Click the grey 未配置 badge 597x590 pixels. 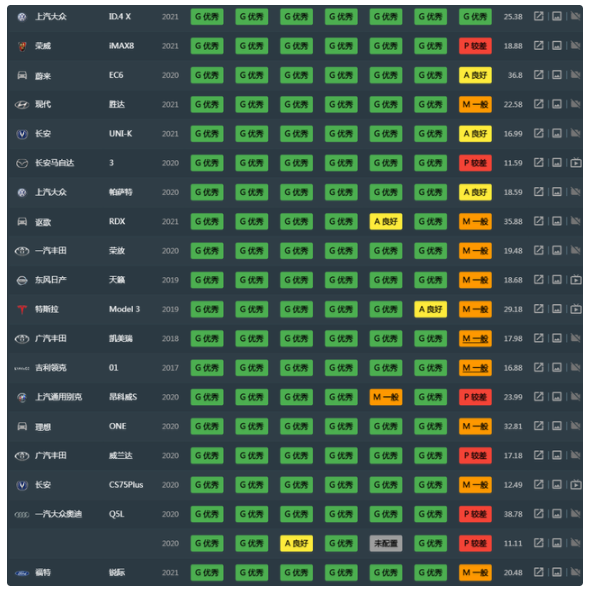click(x=386, y=543)
